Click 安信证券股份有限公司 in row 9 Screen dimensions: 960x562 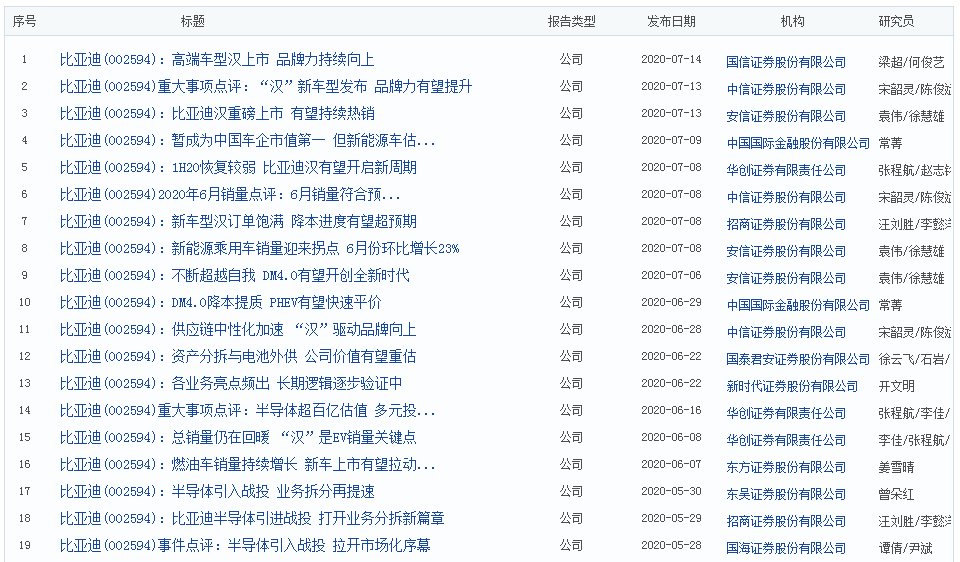[786, 277]
